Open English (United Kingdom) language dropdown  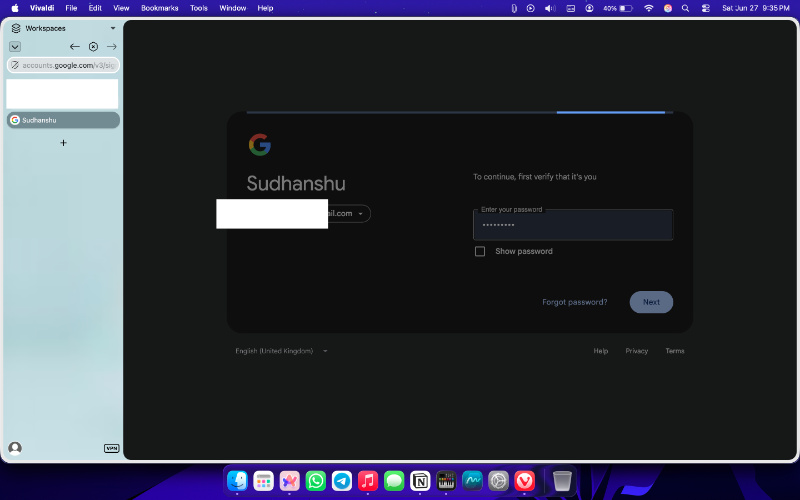(x=281, y=351)
